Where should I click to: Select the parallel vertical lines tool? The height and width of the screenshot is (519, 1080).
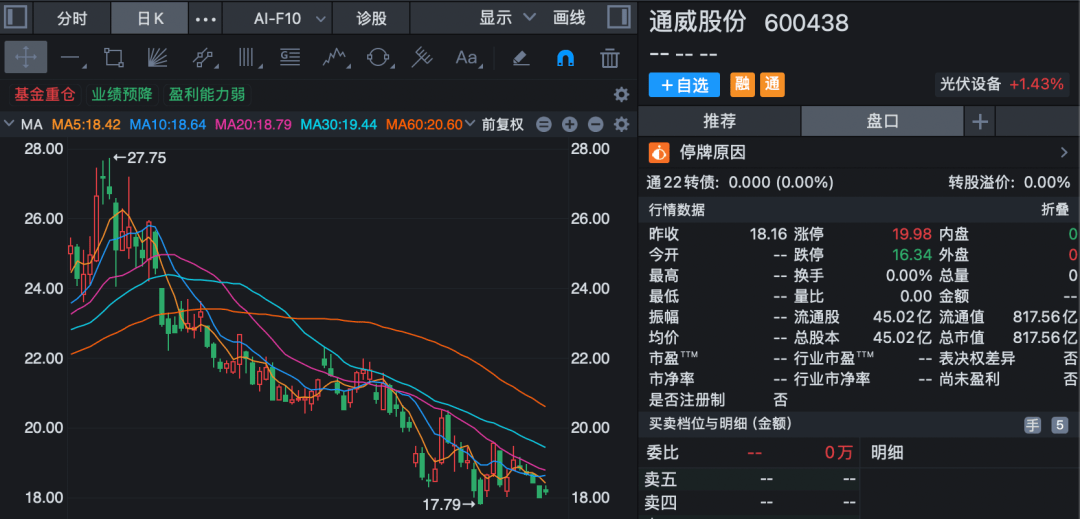[245, 57]
